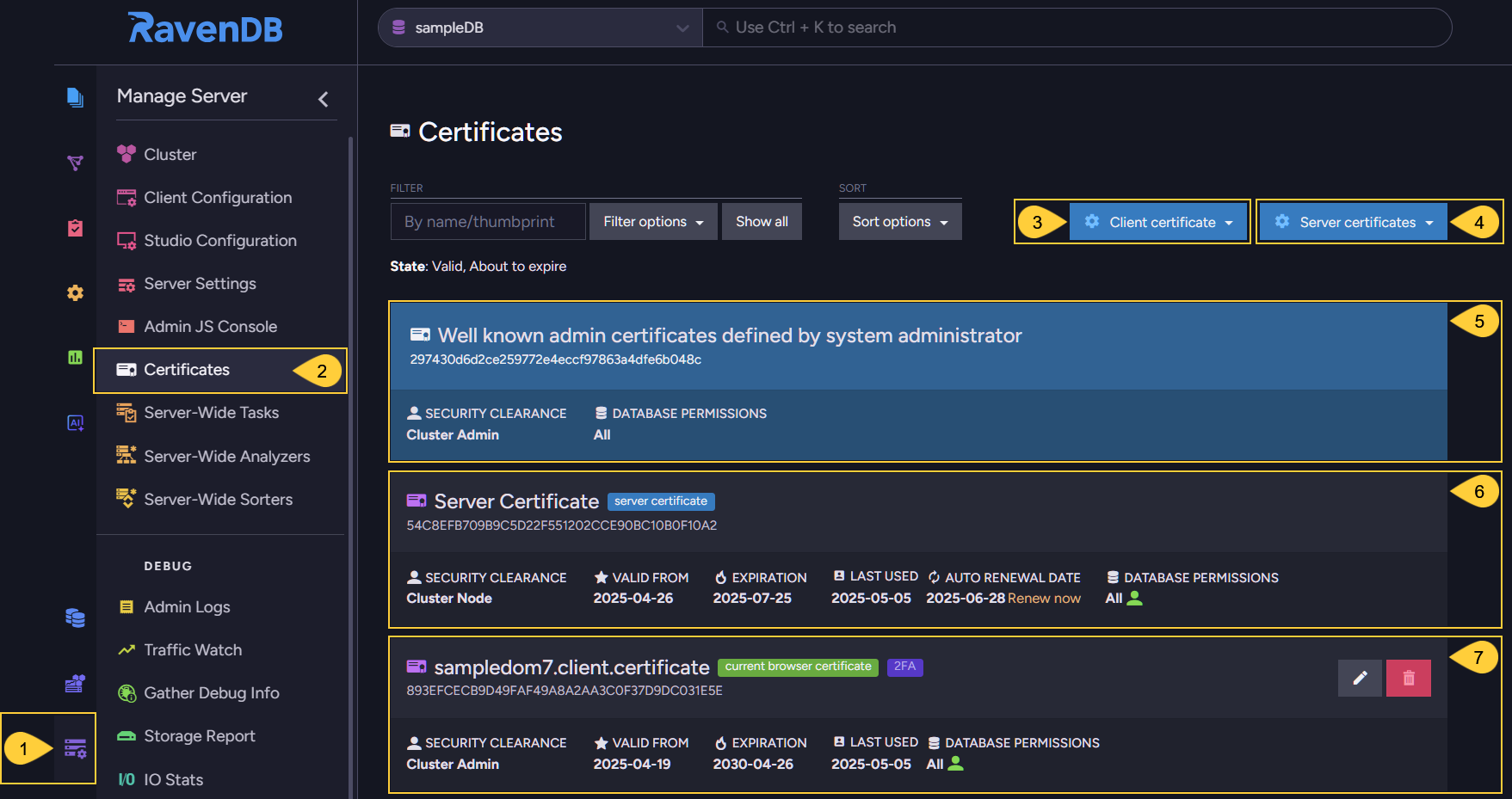Click thumbprint 54C8EFB709B9C5D22F551202CCE90BC10B0F10A2
Viewport: 1512px width, 799px height.
(x=562, y=525)
